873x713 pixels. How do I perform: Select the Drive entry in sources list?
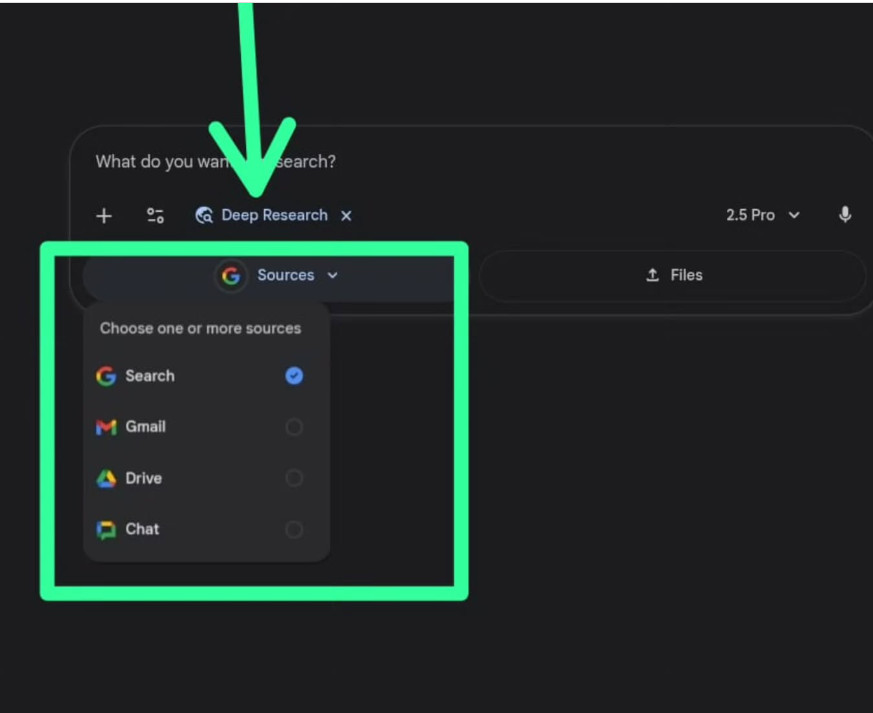coord(143,478)
